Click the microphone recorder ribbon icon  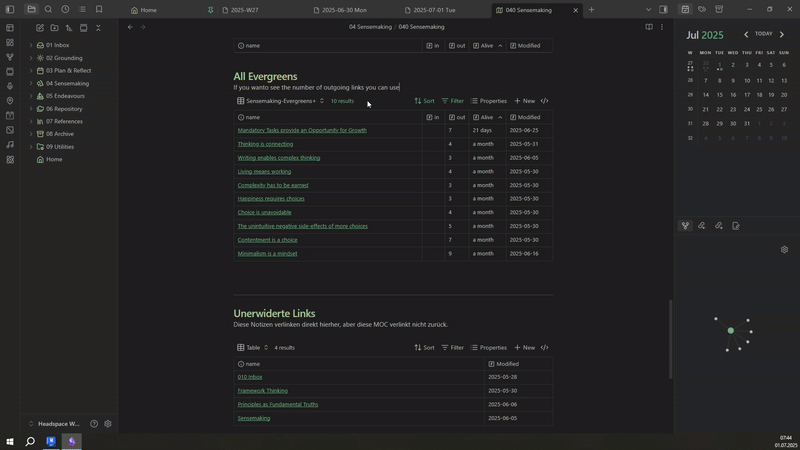pyautogui.click(x=10, y=86)
